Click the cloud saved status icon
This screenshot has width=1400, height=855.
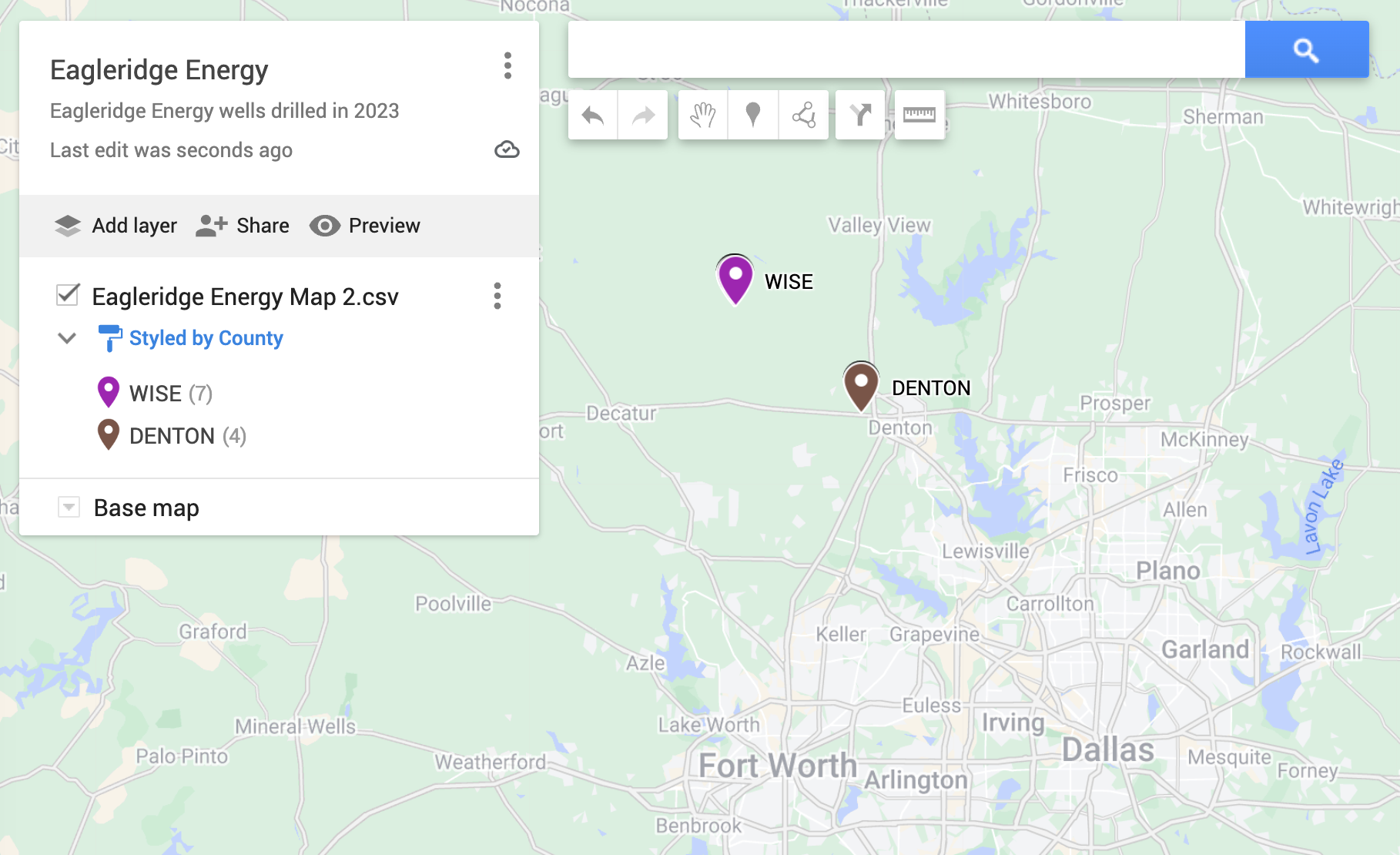(x=507, y=149)
